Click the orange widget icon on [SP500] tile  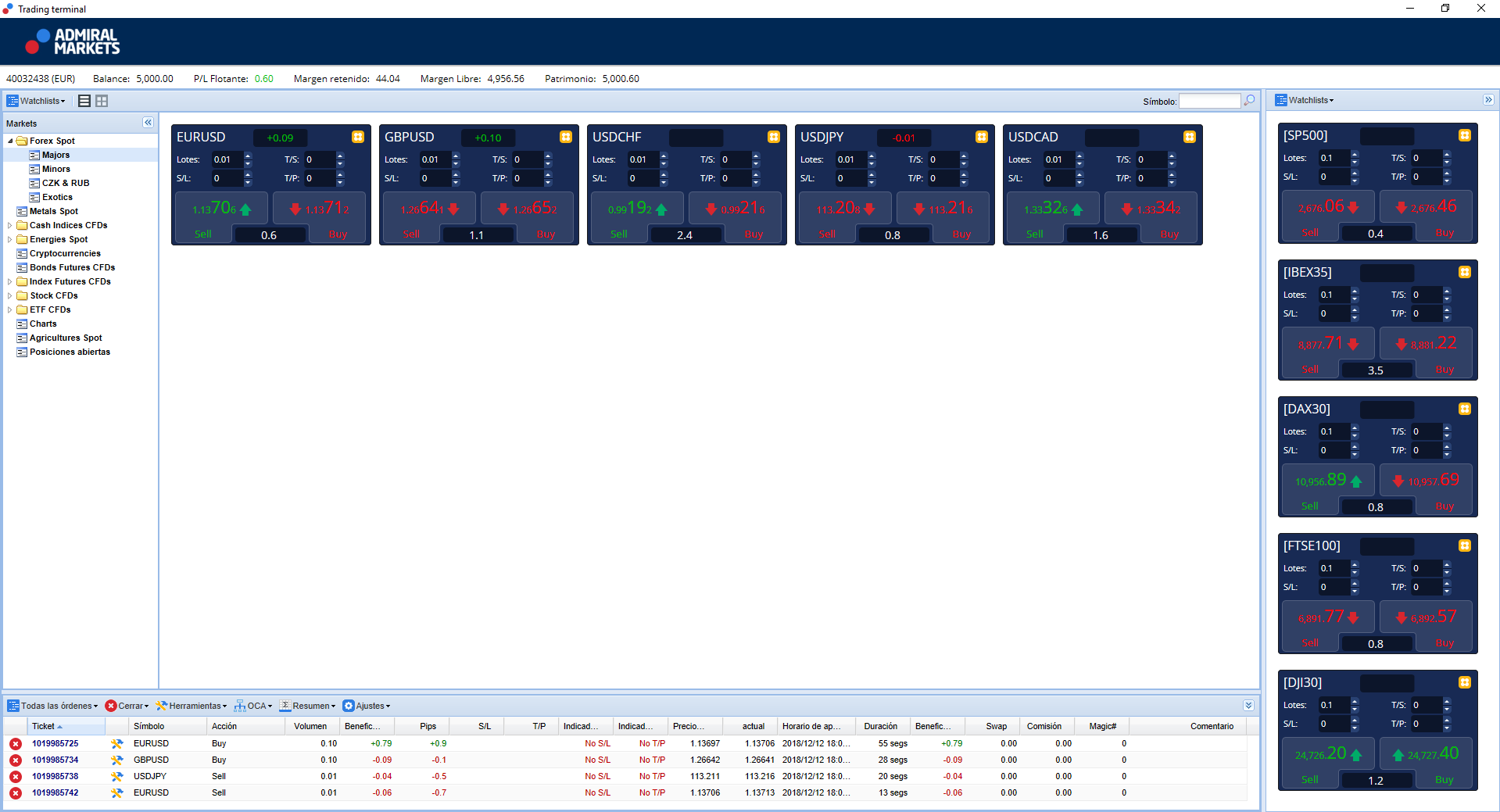coord(1465,135)
